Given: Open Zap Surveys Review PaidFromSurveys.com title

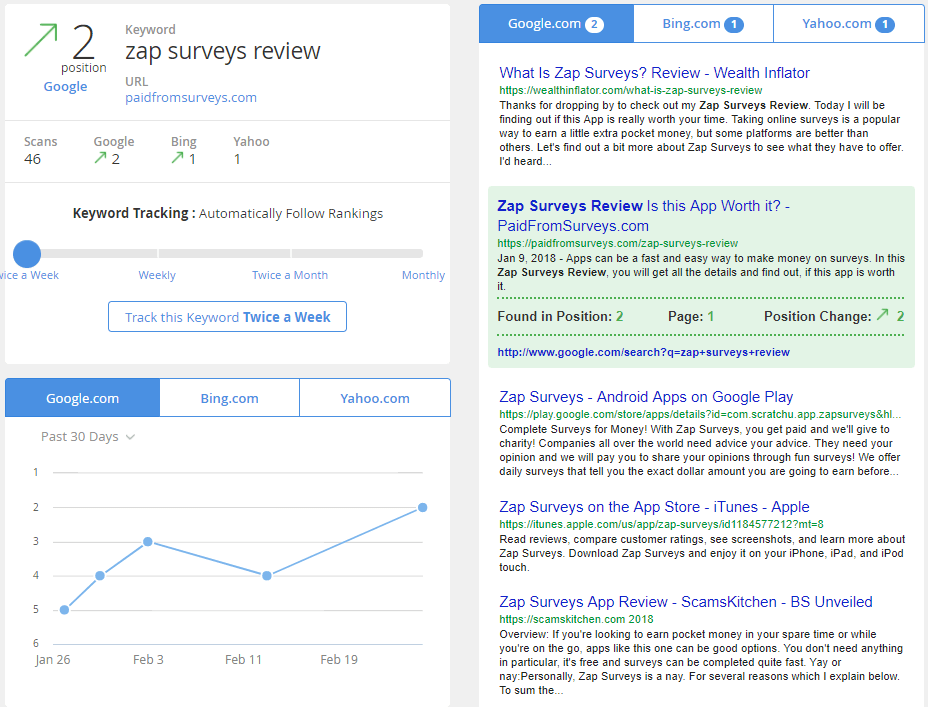Looking at the screenshot, I should point(643,215).
